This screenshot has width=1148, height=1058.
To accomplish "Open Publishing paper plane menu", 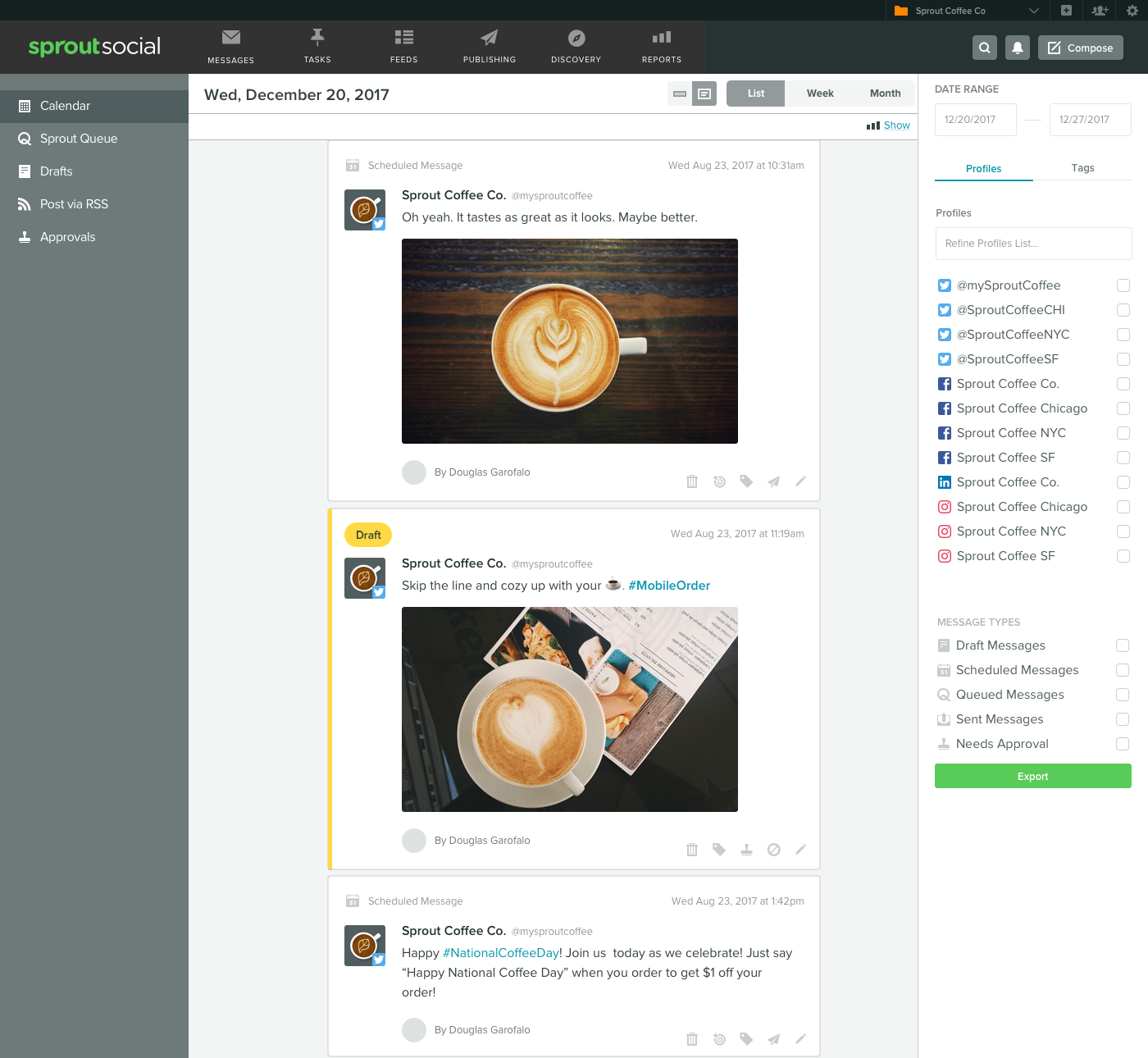I will pyautogui.click(x=490, y=47).
